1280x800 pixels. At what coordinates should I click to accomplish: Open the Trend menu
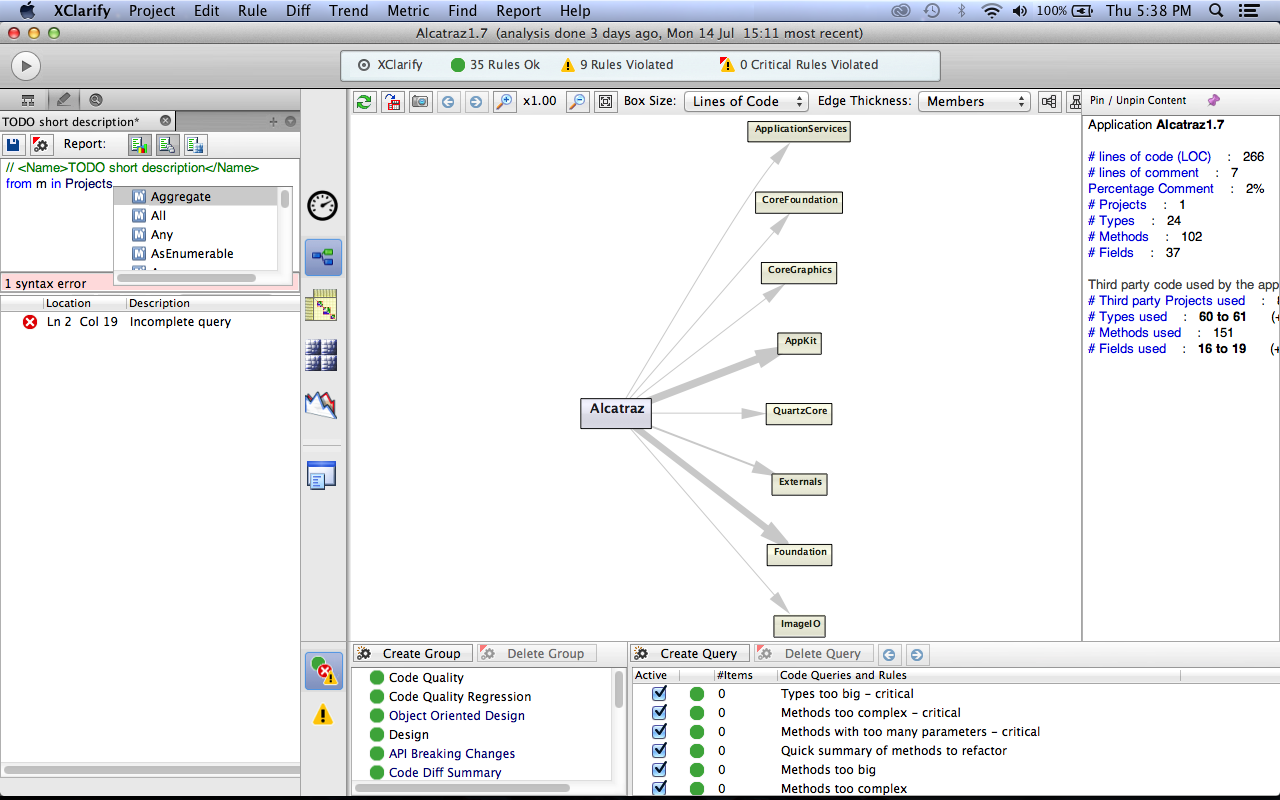tap(349, 11)
